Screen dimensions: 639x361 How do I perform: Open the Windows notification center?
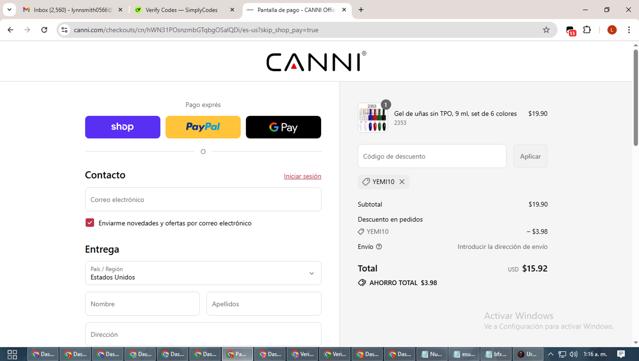coord(621,354)
